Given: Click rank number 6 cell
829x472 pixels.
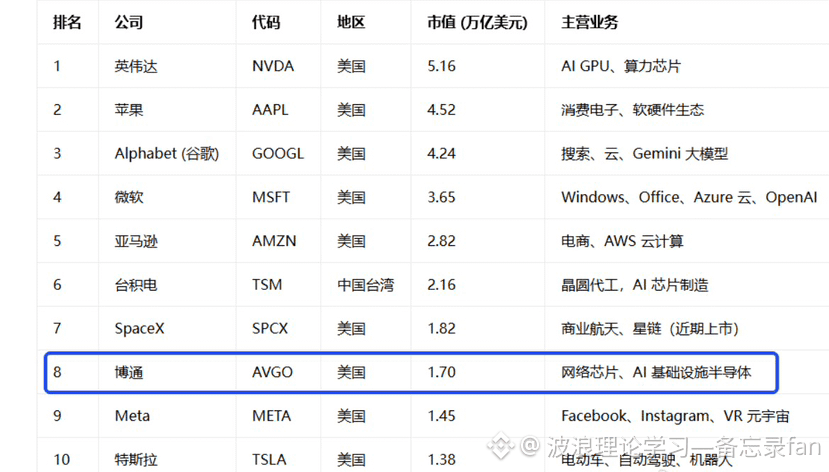Looking at the screenshot, I should point(57,285).
